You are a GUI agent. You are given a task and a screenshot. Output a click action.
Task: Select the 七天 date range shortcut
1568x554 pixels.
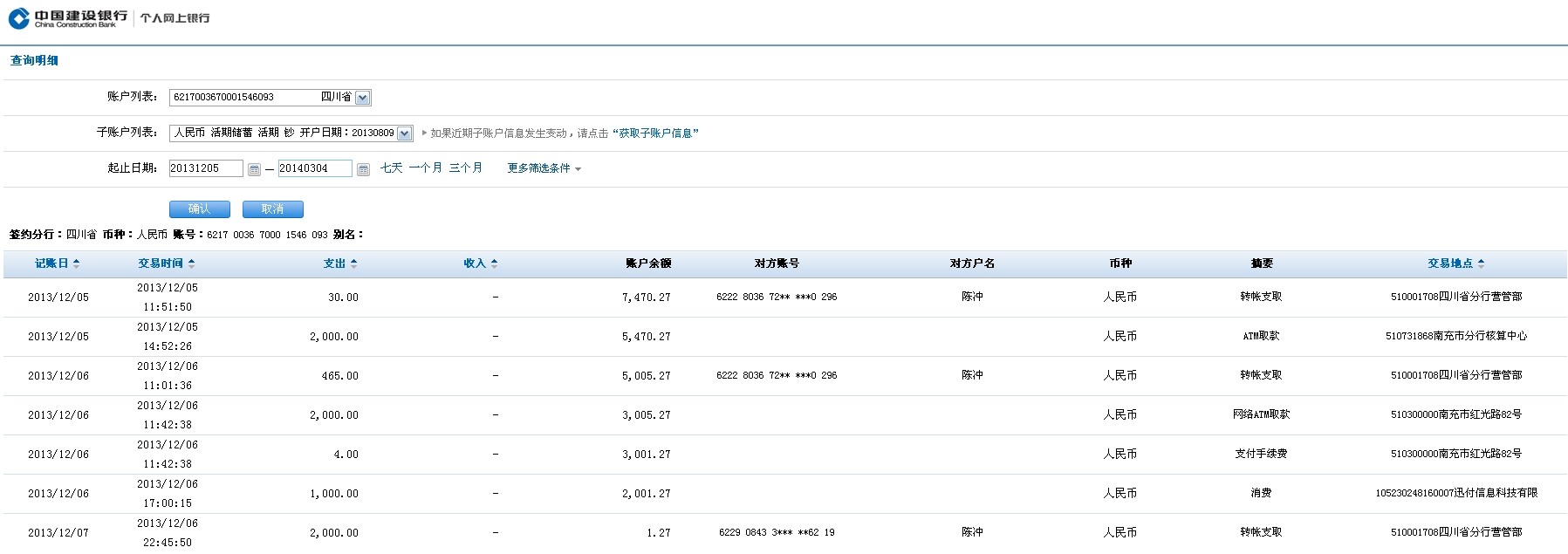(391, 168)
